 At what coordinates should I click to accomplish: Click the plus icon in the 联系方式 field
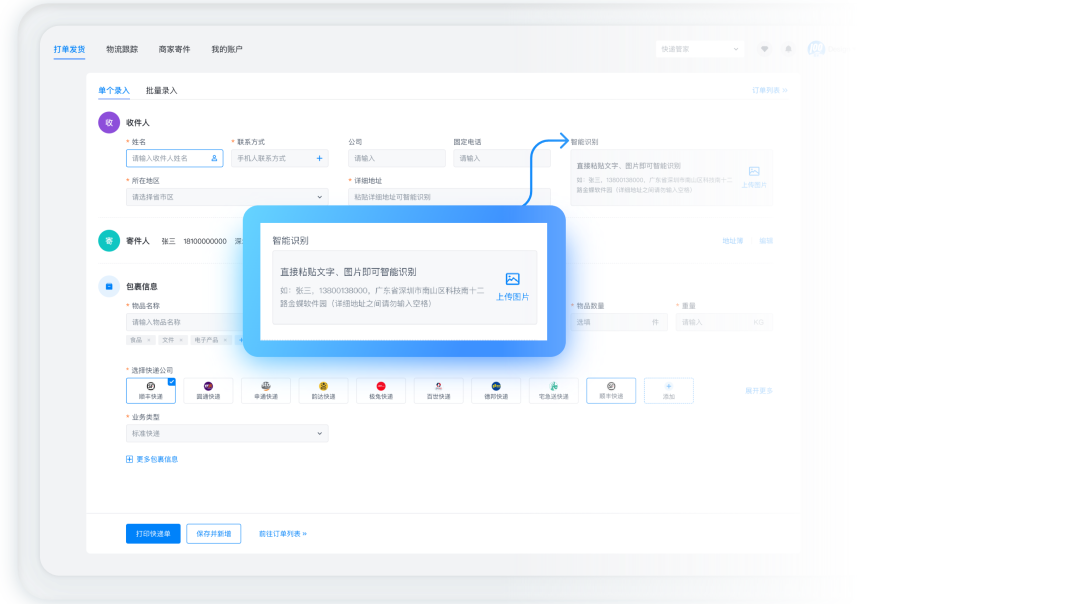click(320, 158)
